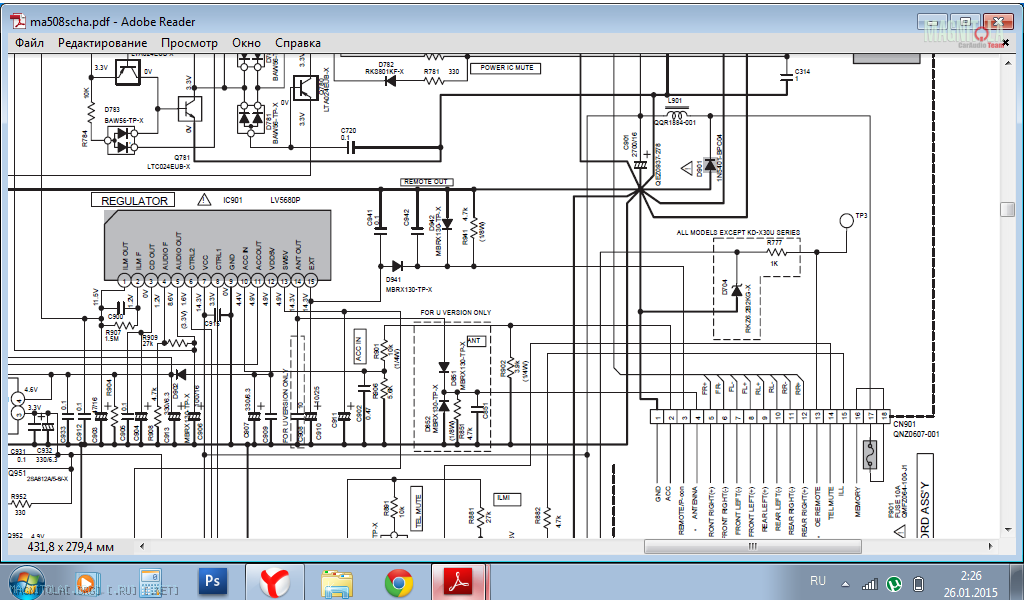Open Windows Explorer from the taskbar
The height and width of the screenshot is (600, 1024).
(x=337, y=581)
